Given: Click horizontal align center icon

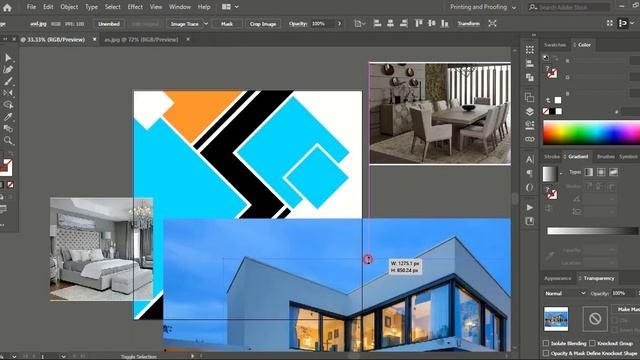Looking at the screenshot, I should pyautogui.click(x=391, y=24).
